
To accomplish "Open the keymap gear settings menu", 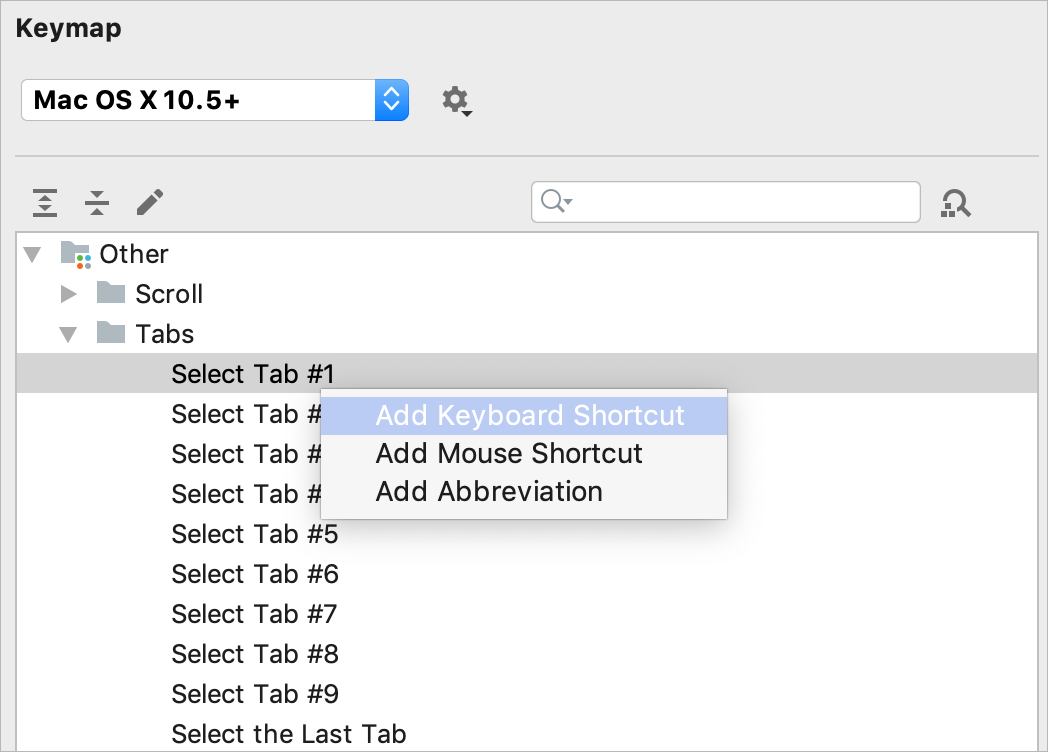I will pos(457,101).
